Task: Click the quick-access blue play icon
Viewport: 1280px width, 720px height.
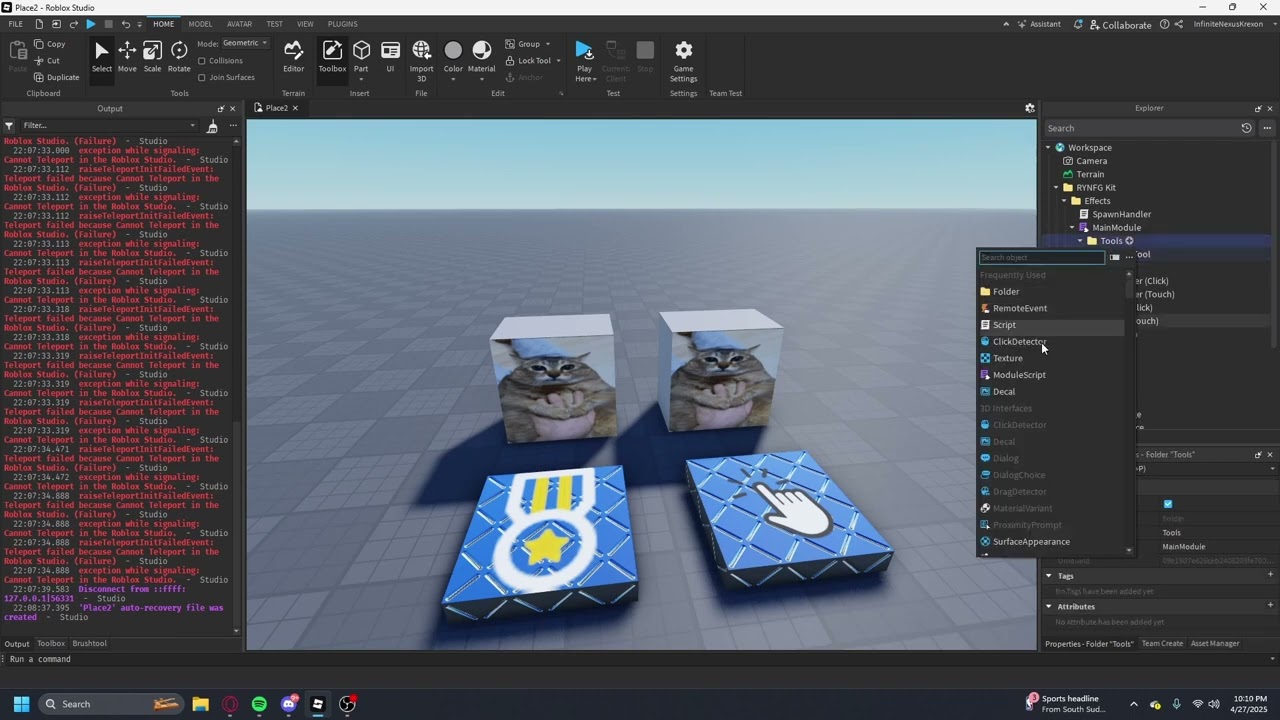Action: tap(91, 24)
